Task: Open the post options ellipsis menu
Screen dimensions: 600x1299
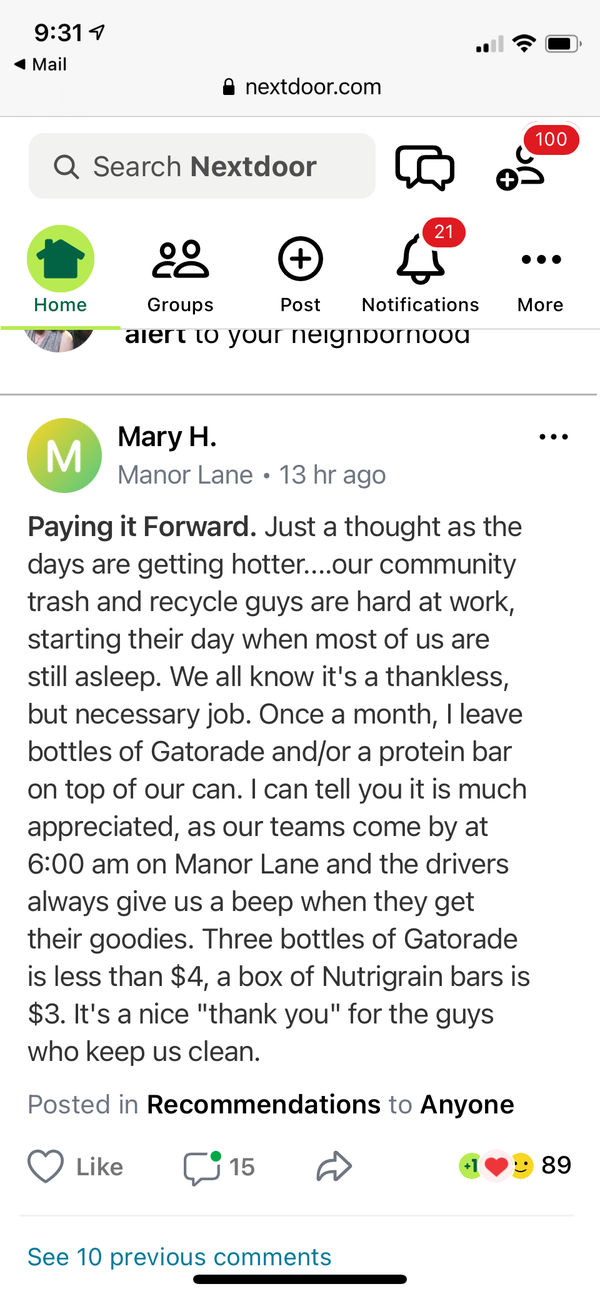Action: coord(554,436)
